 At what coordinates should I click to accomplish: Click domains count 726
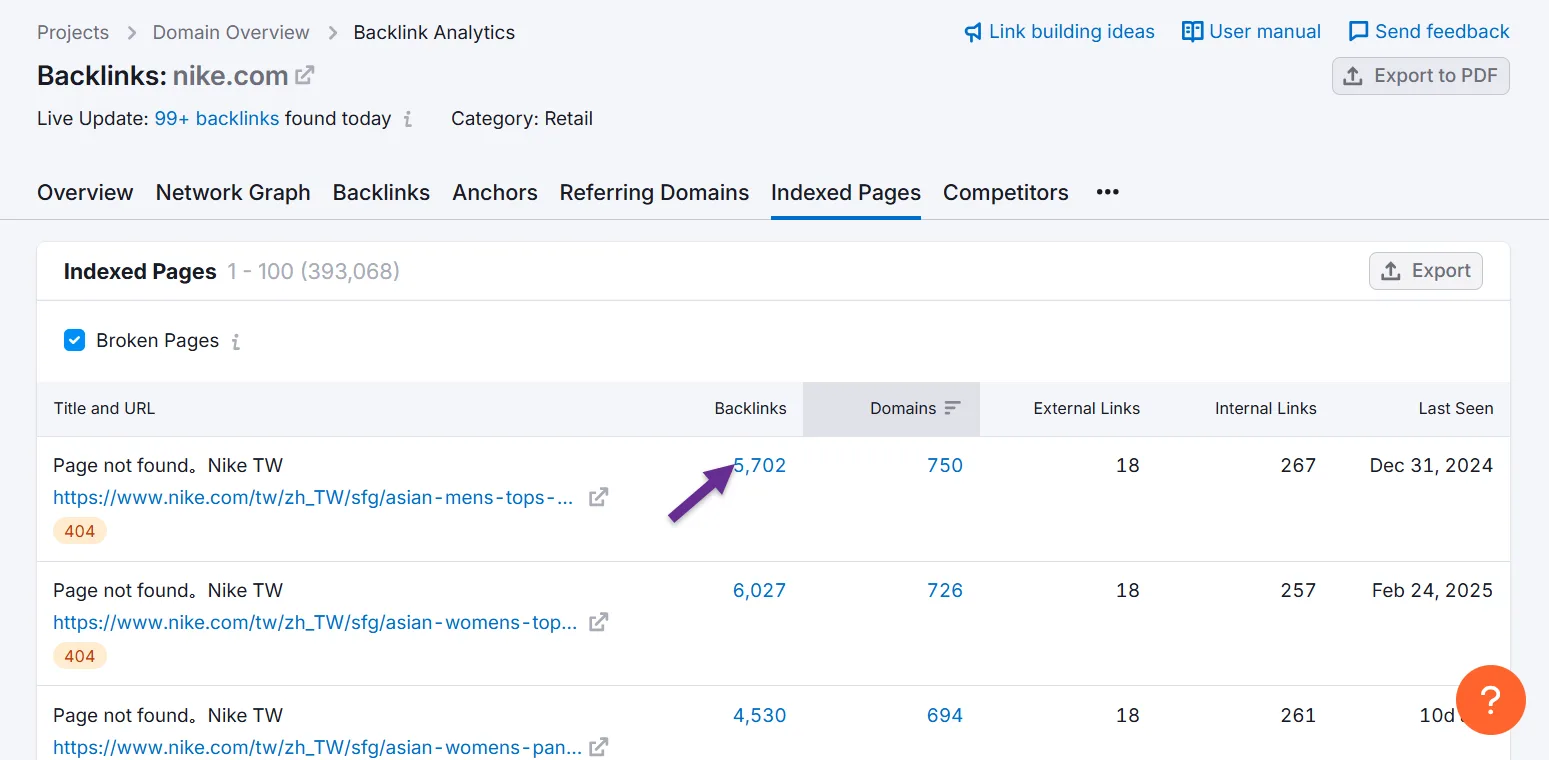pos(945,590)
